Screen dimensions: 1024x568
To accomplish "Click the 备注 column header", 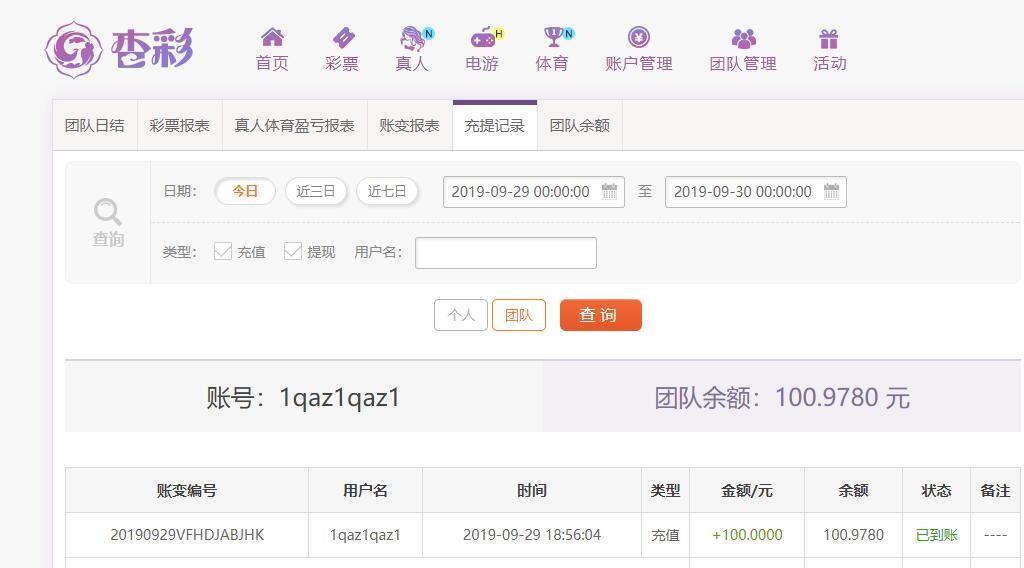I will click(x=995, y=490).
